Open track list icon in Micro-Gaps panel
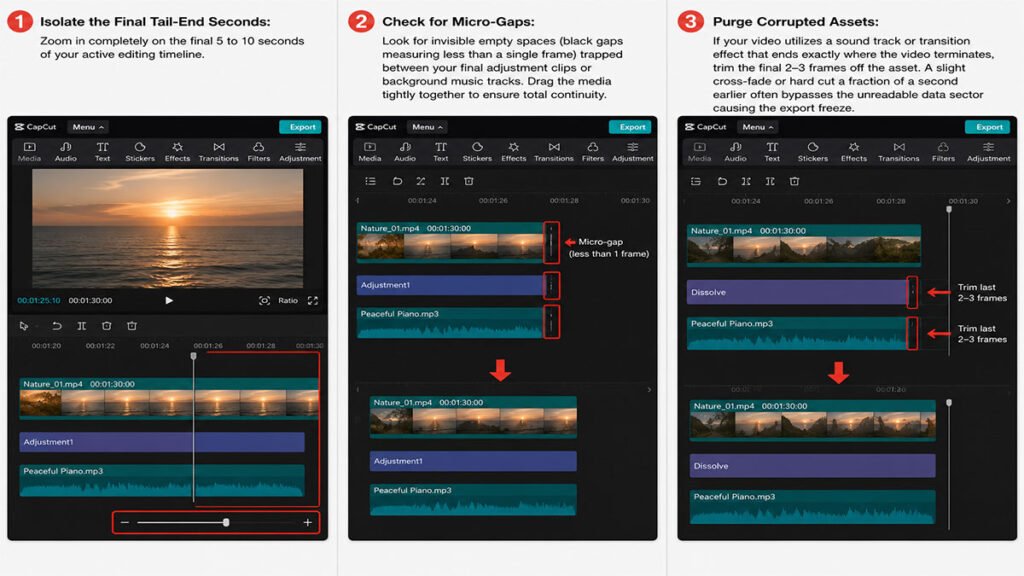Viewport: 1024px width, 576px height. tap(370, 181)
